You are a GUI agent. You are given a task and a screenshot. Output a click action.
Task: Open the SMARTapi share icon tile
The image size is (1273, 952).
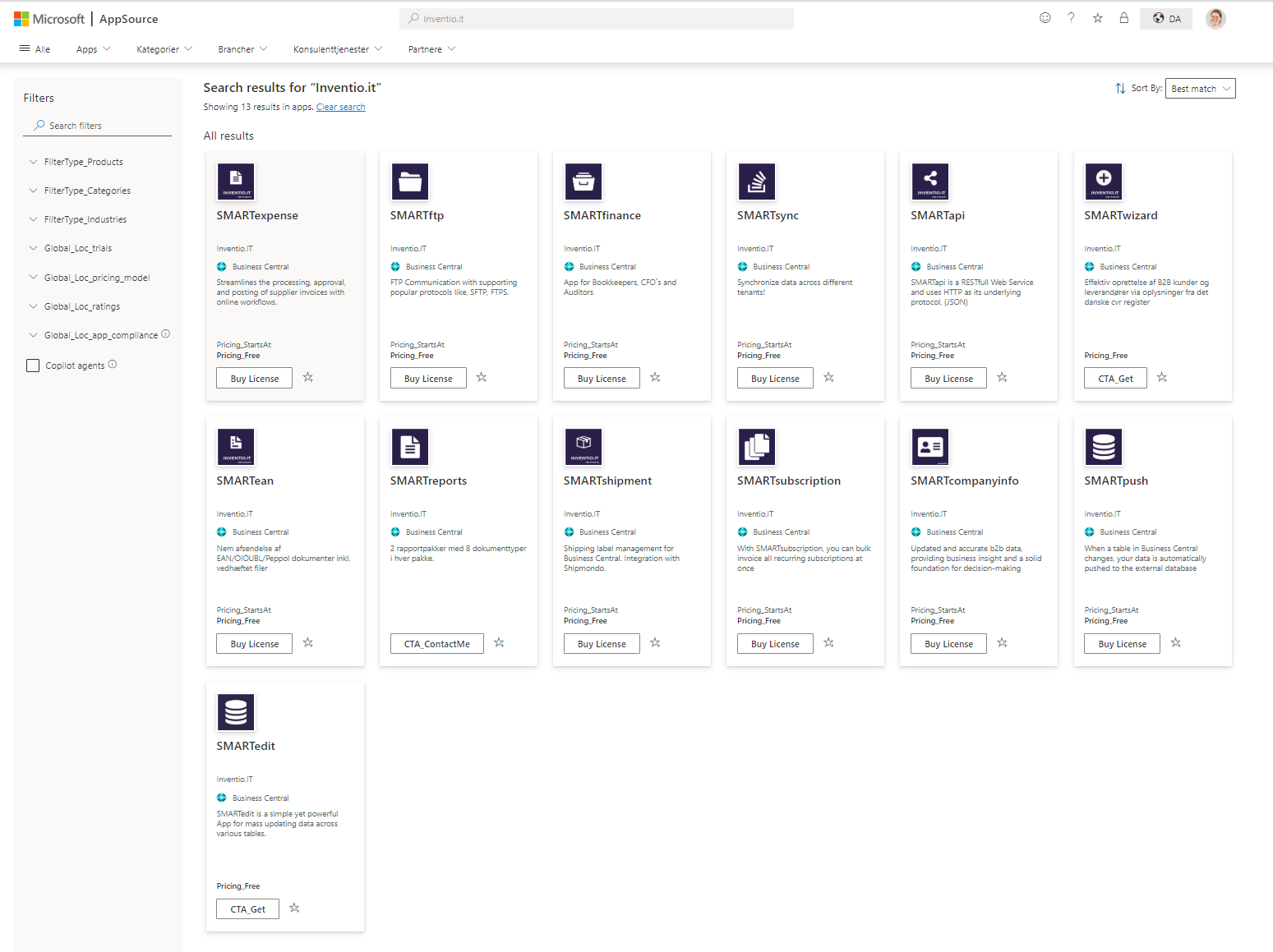(x=930, y=182)
